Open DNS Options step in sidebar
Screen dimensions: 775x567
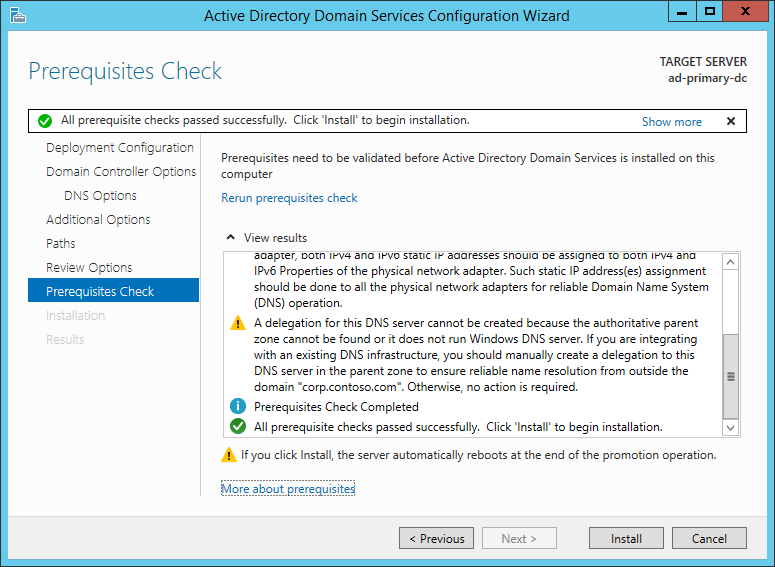click(x=100, y=196)
